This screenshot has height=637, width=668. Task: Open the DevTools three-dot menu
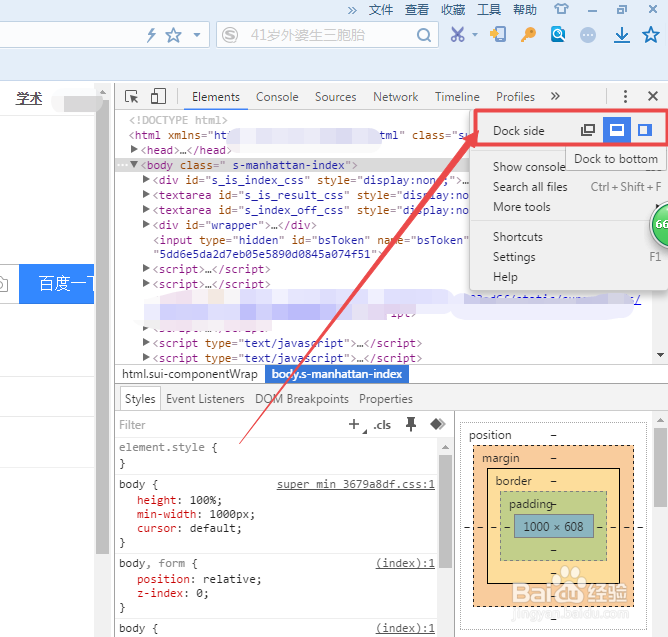625,96
